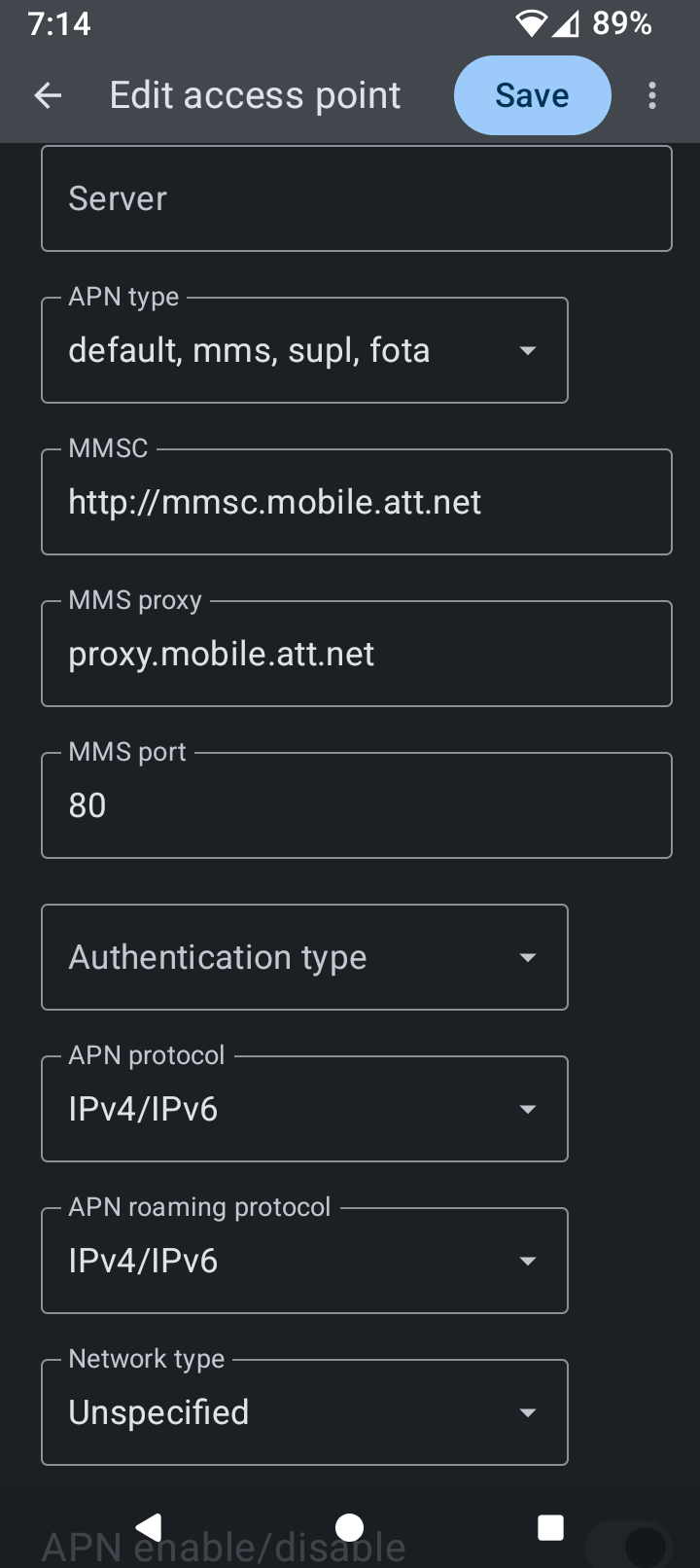Expand the APN type dropdown

click(304, 350)
